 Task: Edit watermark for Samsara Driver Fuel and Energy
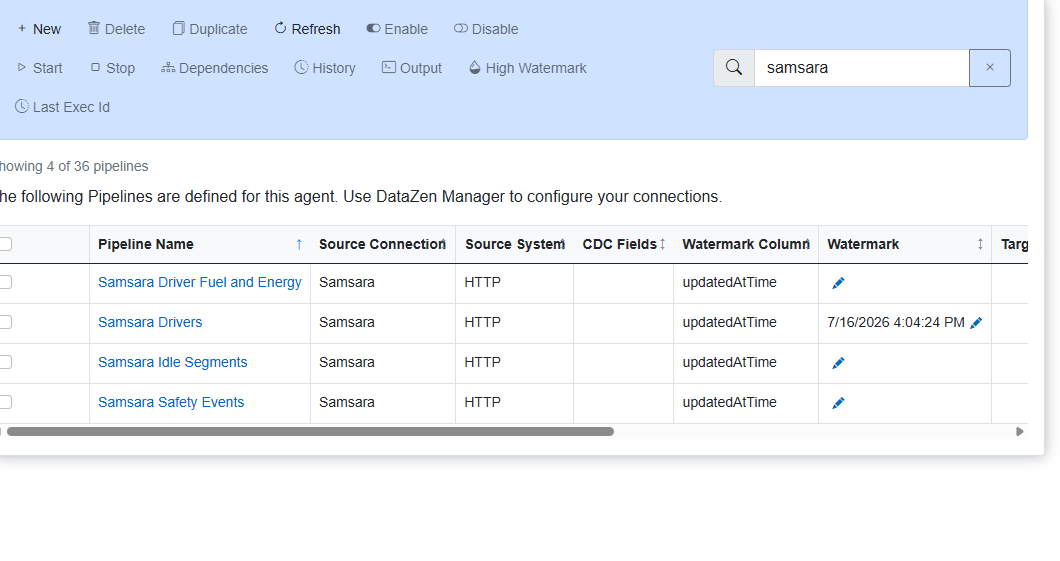click(x=838, y=283)
